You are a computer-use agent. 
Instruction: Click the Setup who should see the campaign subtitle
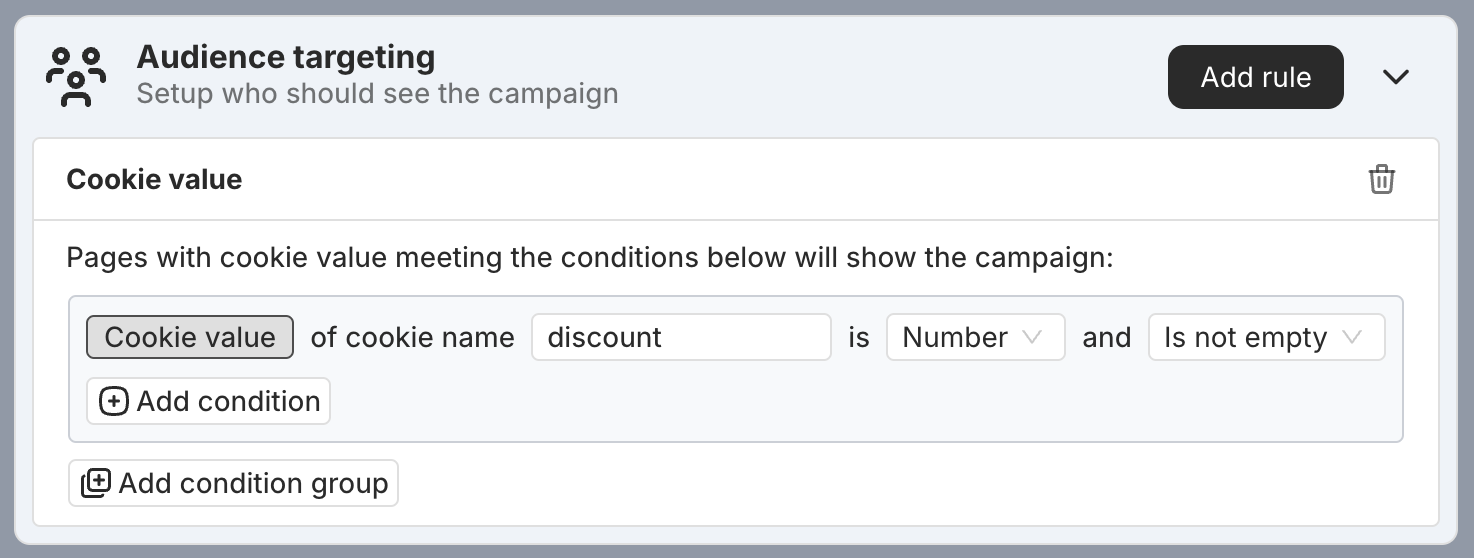point(377,94)
